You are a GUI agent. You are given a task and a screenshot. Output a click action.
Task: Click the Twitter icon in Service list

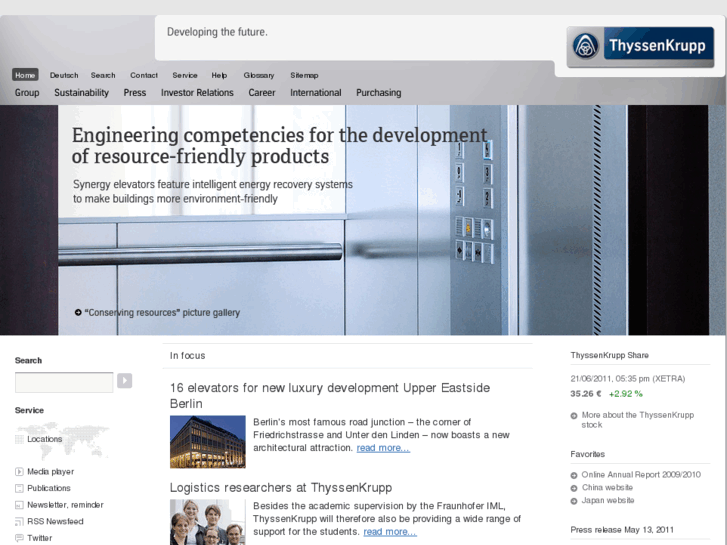19,538
